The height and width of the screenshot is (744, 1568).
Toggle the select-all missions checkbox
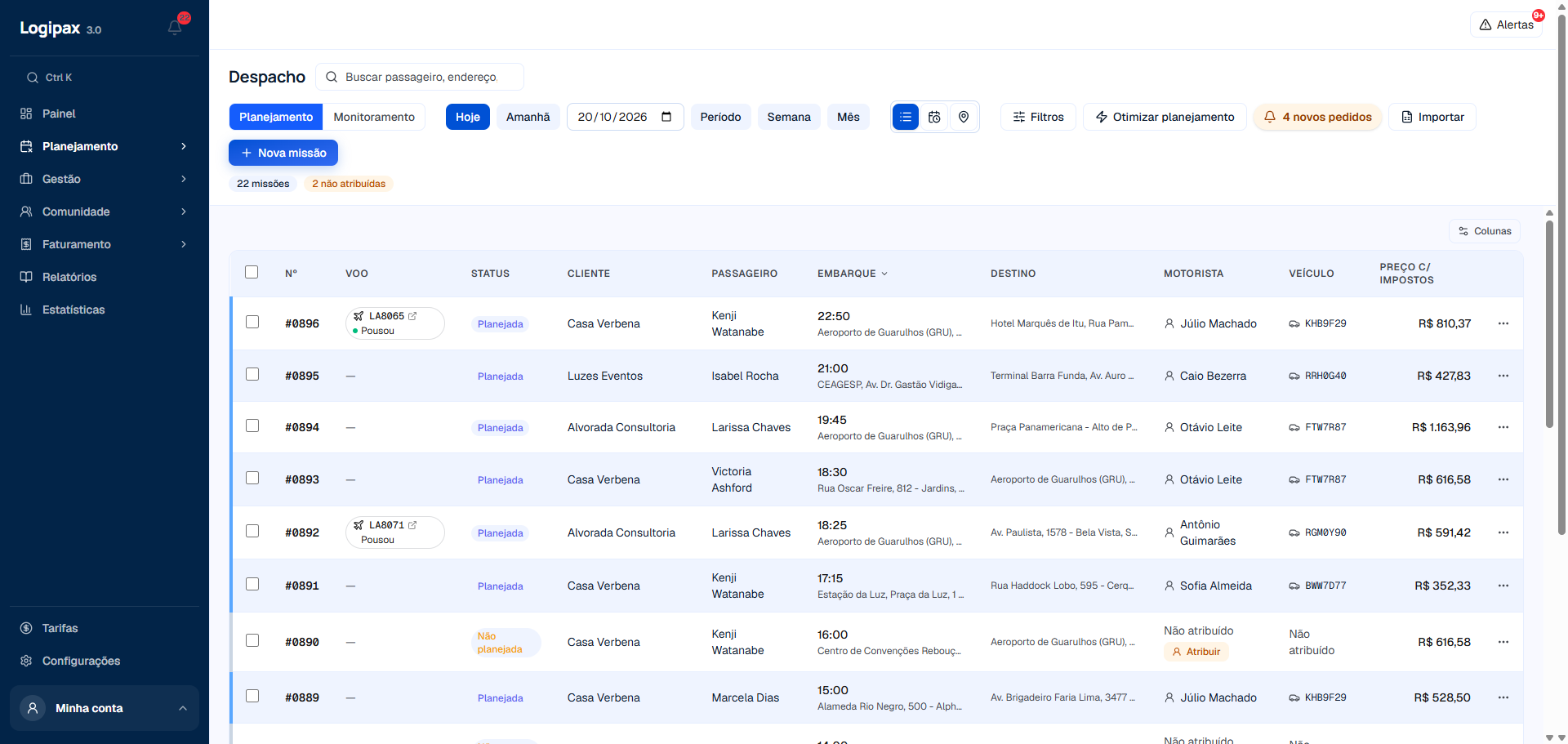pos(252,272)
